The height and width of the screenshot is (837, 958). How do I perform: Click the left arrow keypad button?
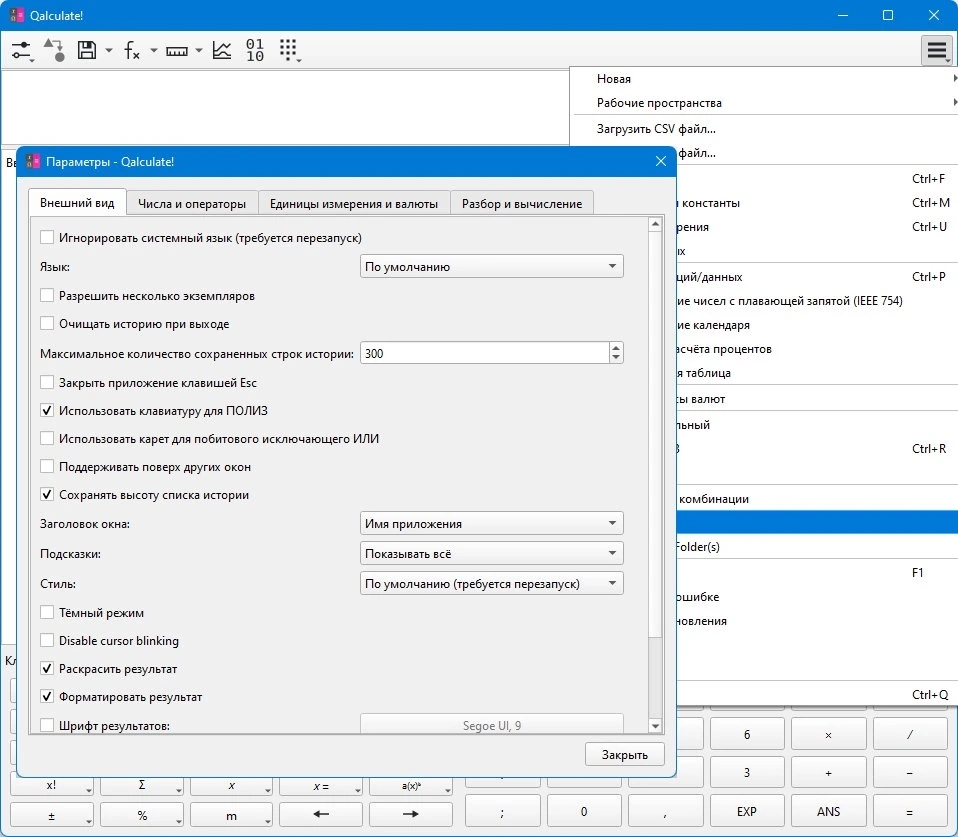point(321,814)
